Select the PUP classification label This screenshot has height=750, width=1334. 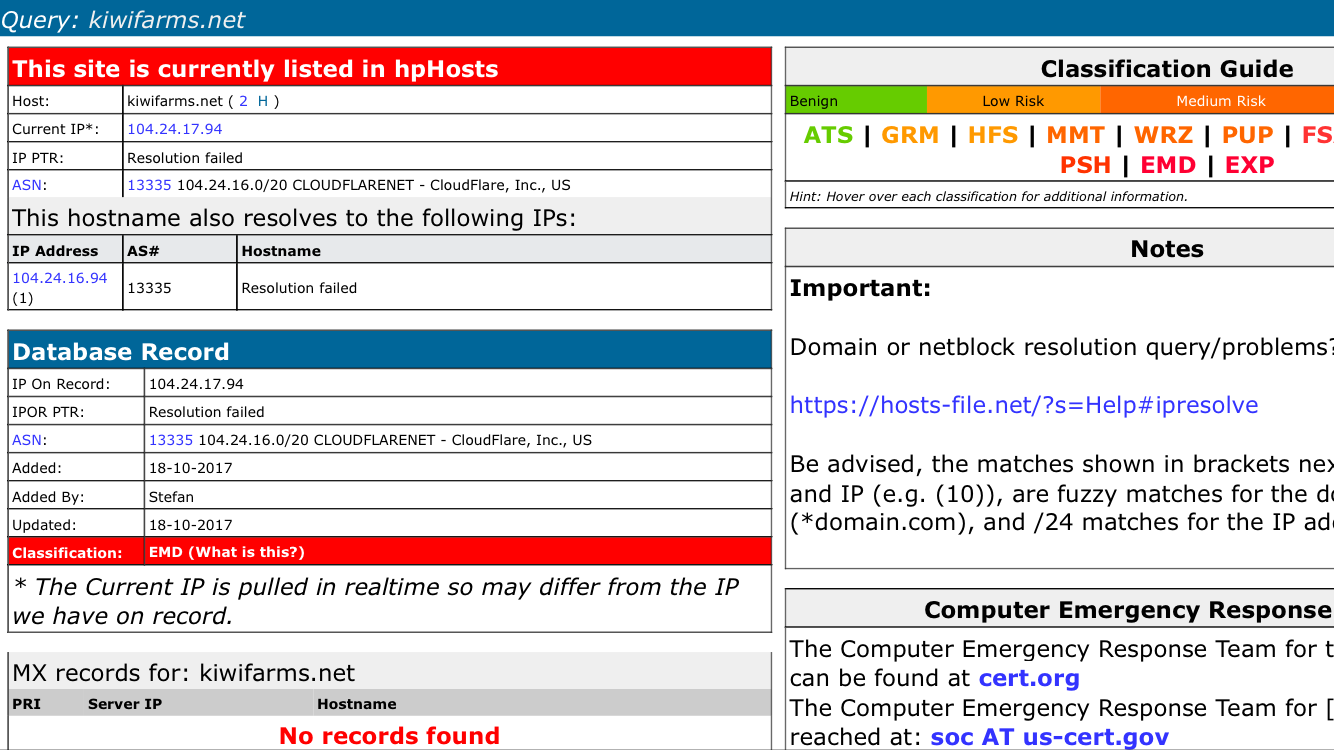point(1248,135)
